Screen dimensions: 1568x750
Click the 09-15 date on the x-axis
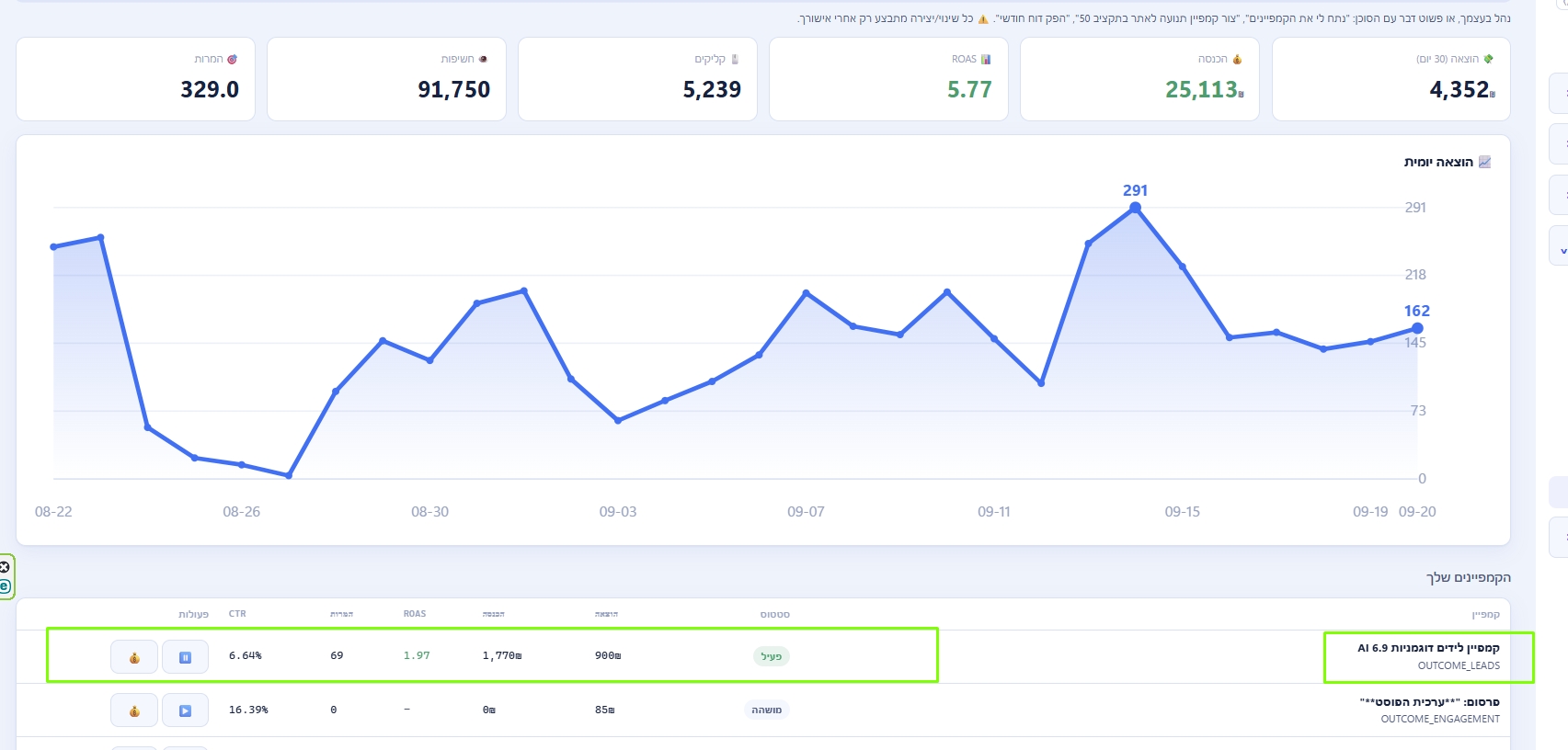pyautogui.click(x=1183, y=512)
